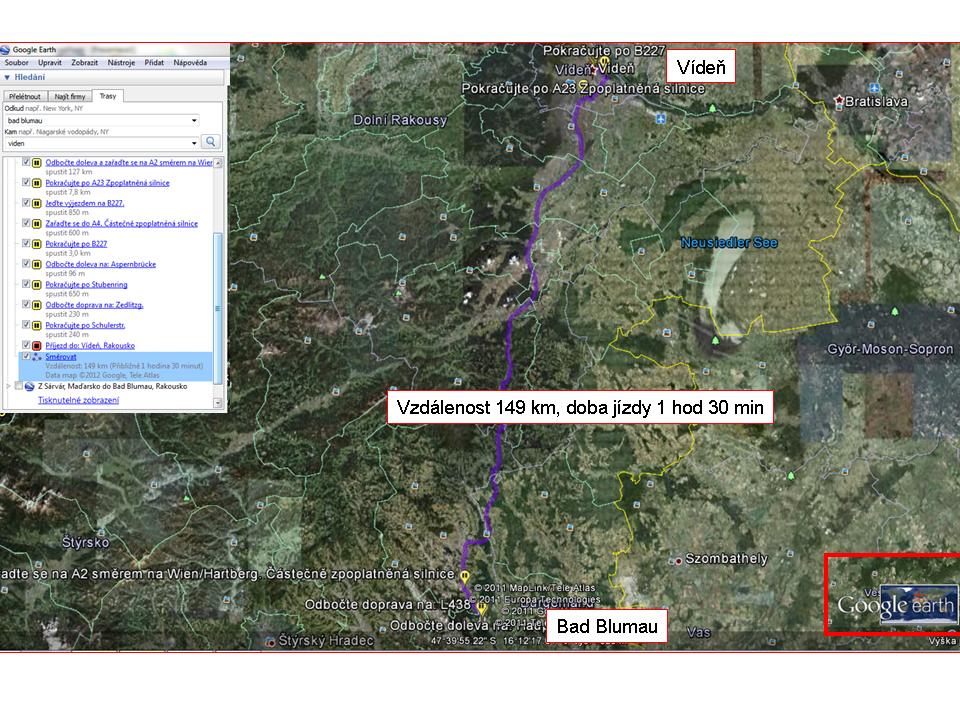Check the Z Sárvár do Bad Blumau checkbox

coord(18,386)
